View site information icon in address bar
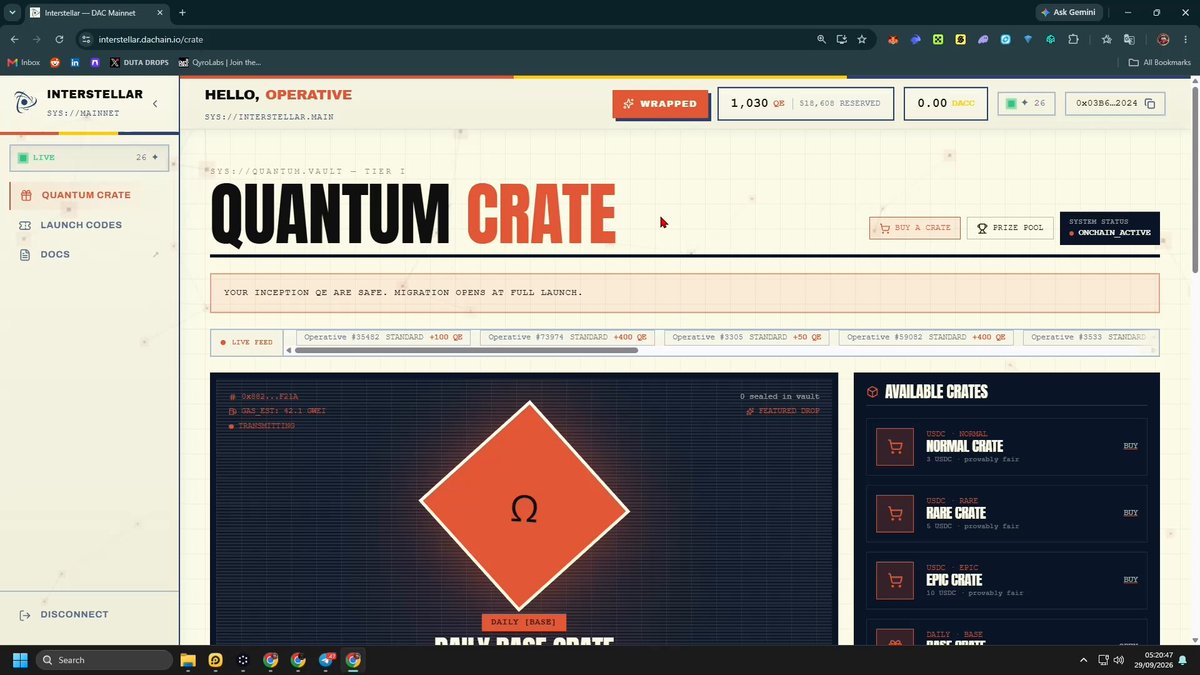The image size is (1200, 675). coord(87,39)
